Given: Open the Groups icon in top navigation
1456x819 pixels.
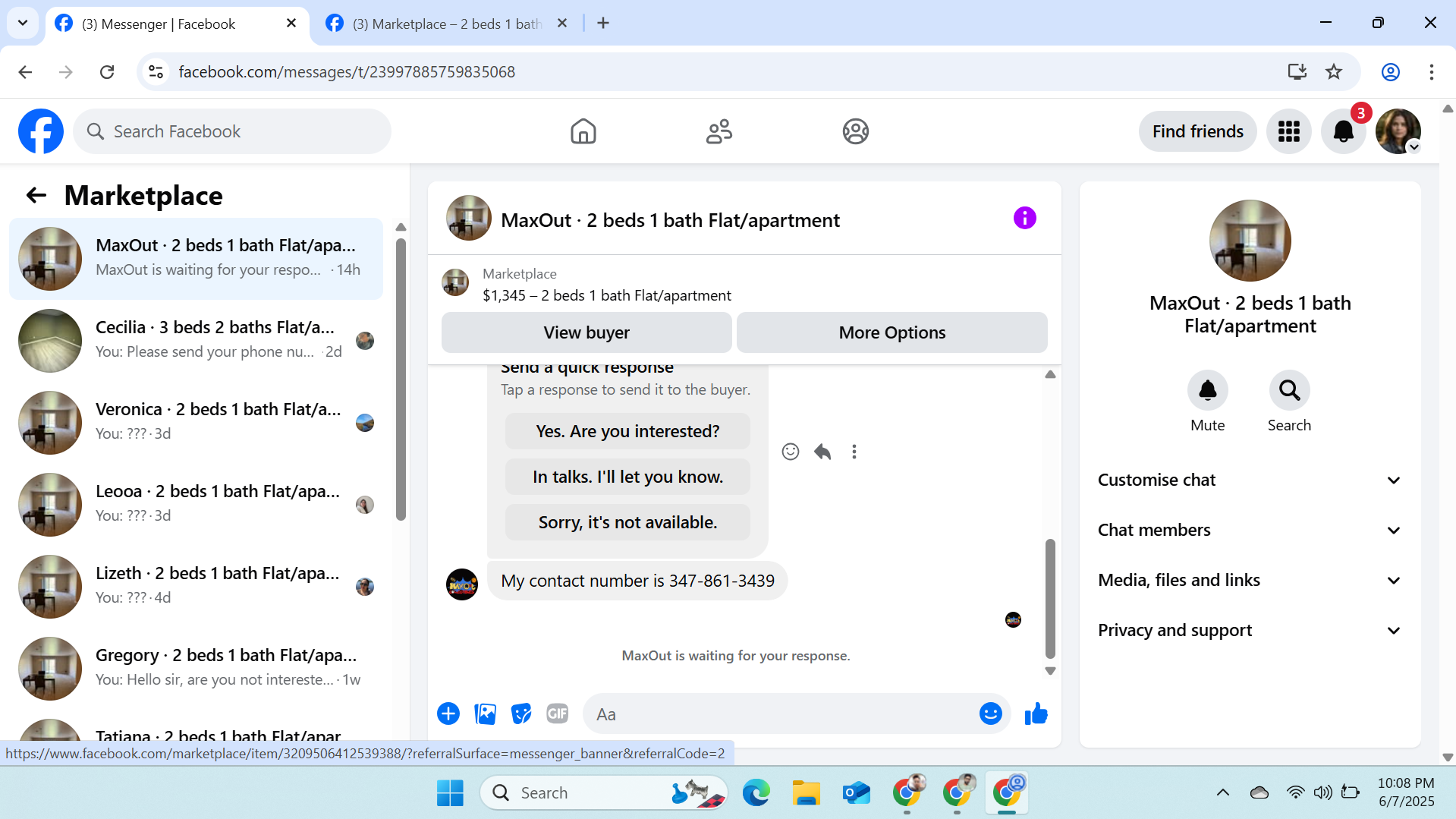Looking at the screenshot, I should [855, 131].
